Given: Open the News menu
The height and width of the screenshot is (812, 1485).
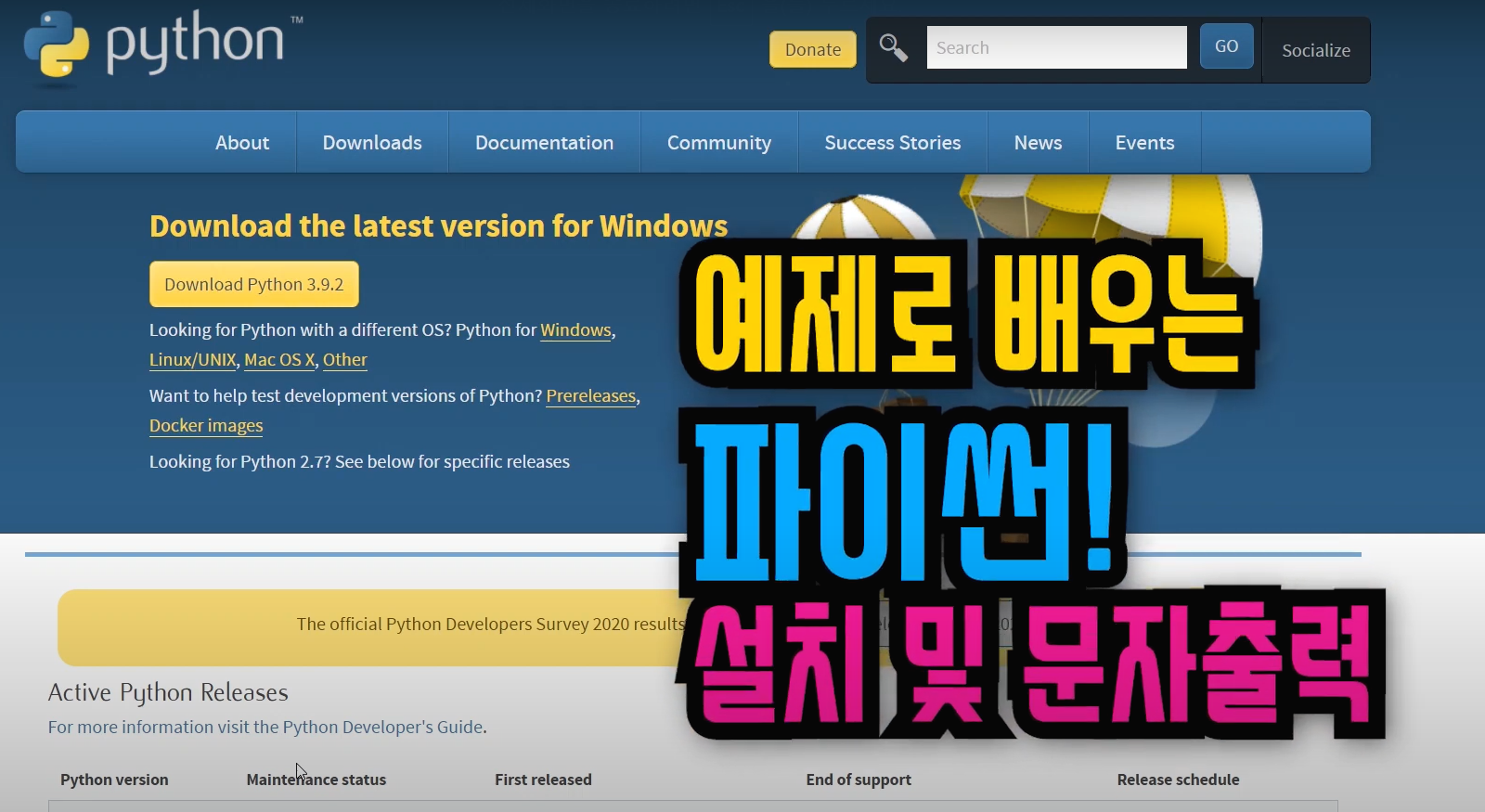Looking at the screenshot, I should (x=1038, y=142).
